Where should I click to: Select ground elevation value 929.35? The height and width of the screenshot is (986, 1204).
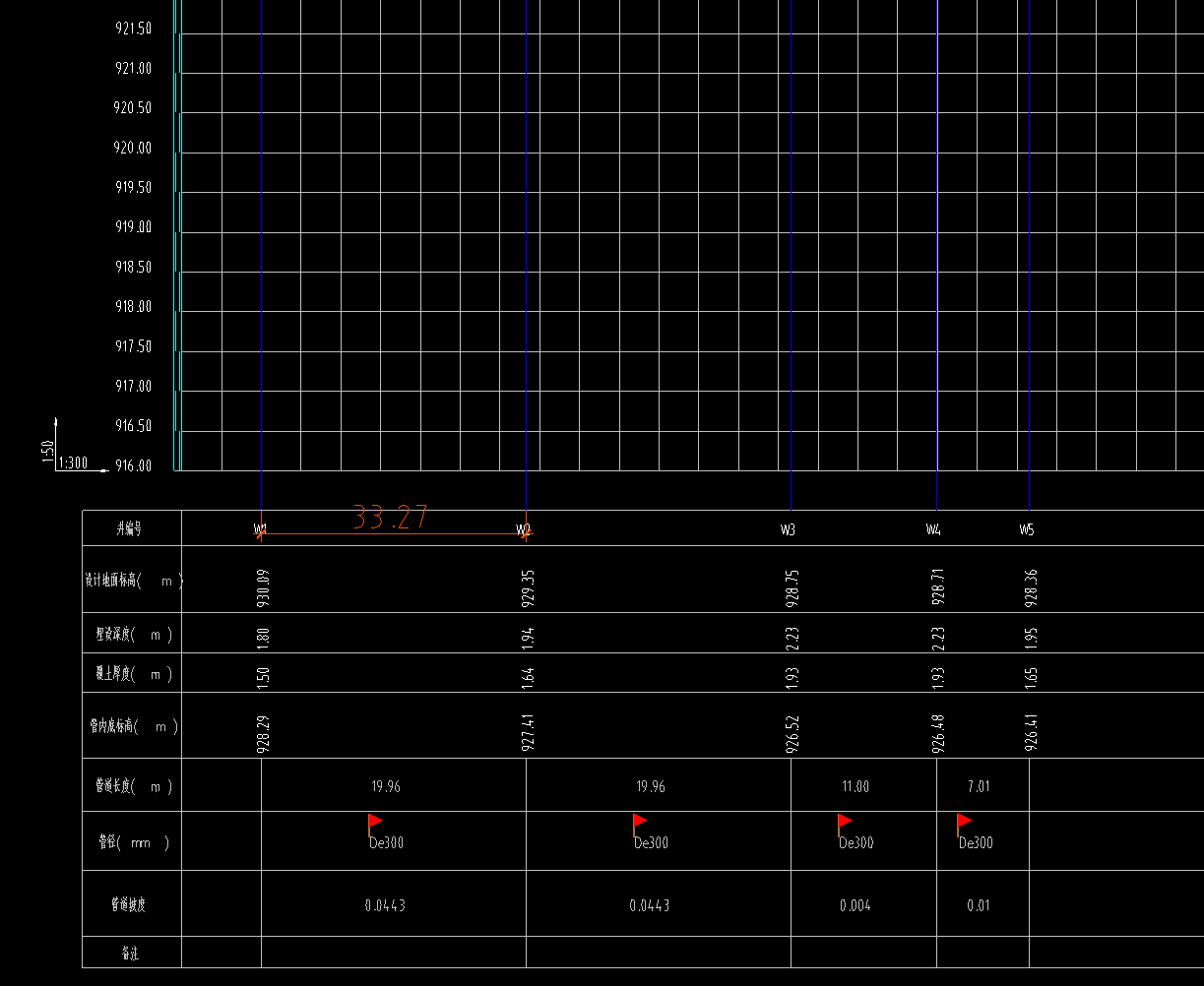(528, 586)
